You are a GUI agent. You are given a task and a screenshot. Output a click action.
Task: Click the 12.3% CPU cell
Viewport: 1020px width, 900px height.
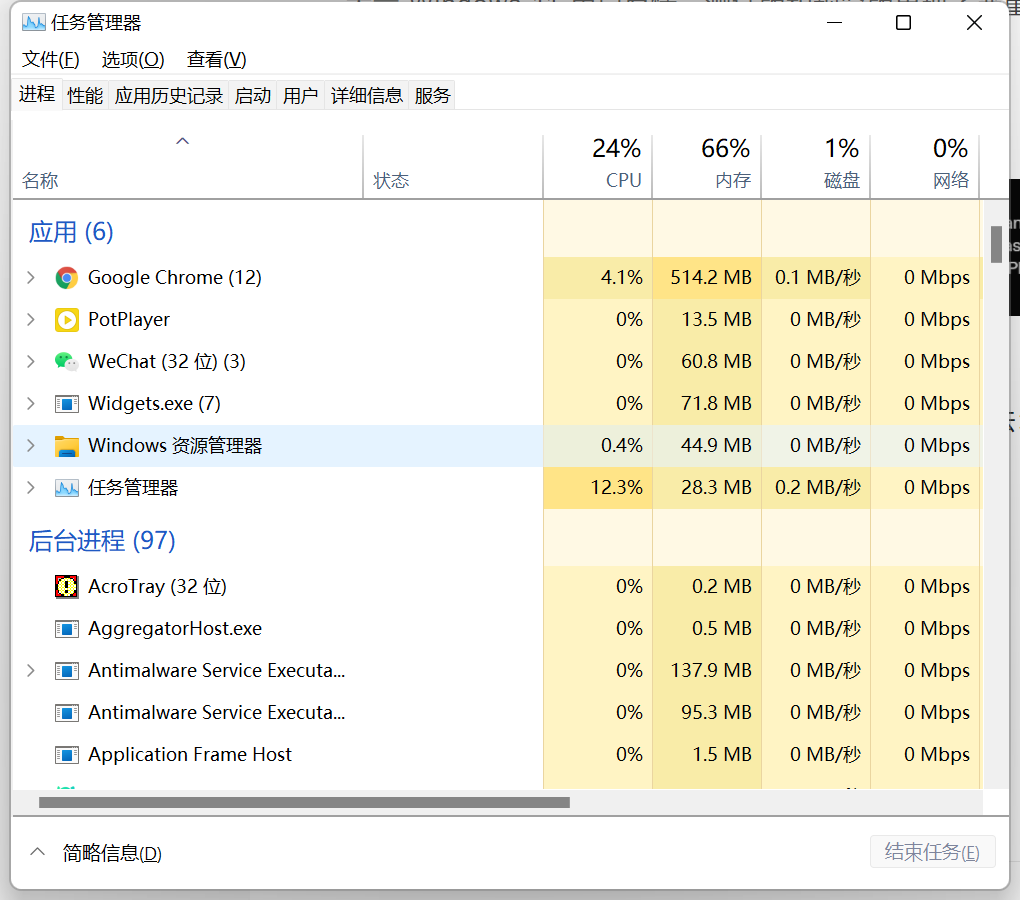point(598,488)
